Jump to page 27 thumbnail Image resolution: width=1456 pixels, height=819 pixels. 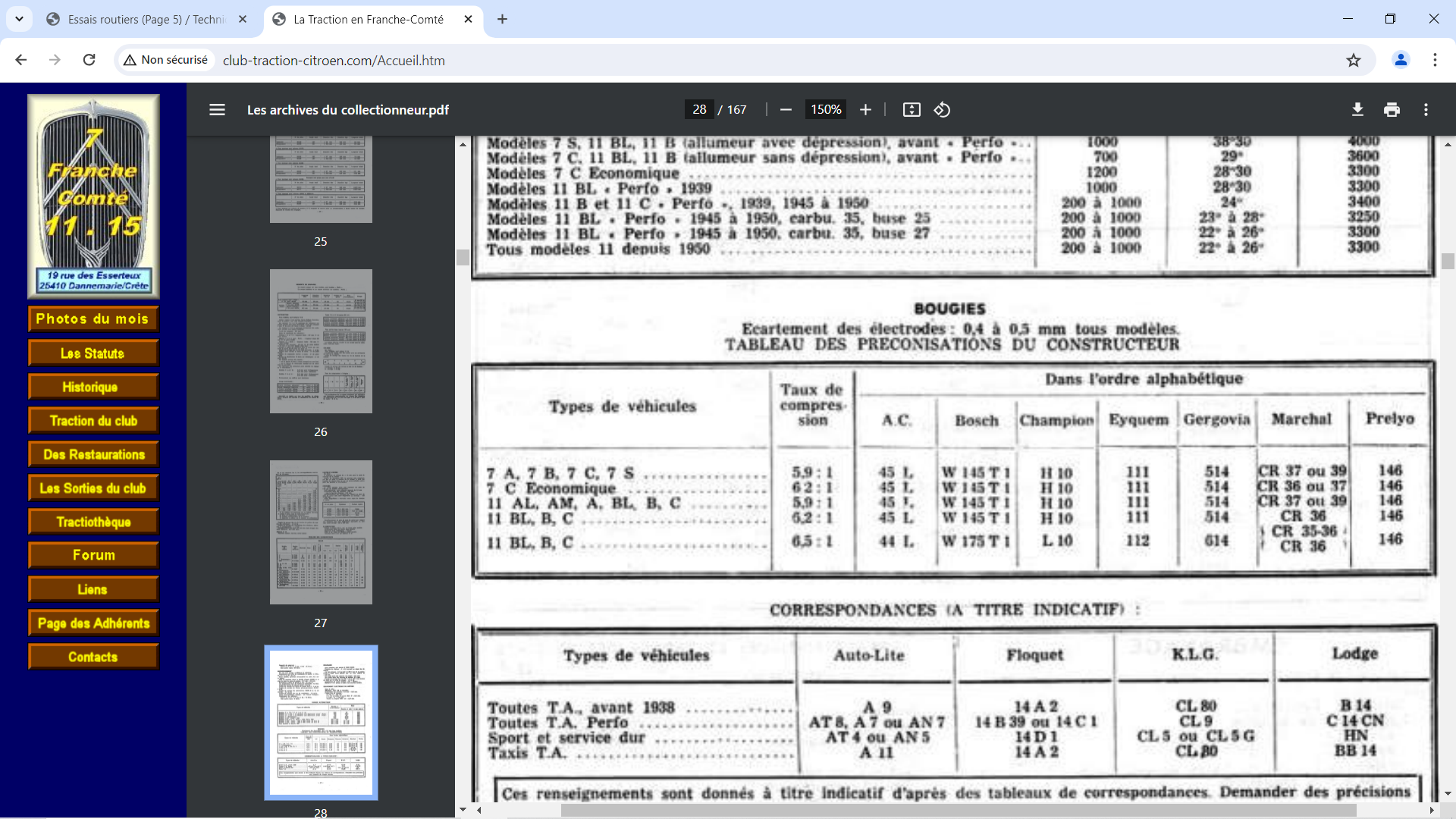[x=321, y=532]
